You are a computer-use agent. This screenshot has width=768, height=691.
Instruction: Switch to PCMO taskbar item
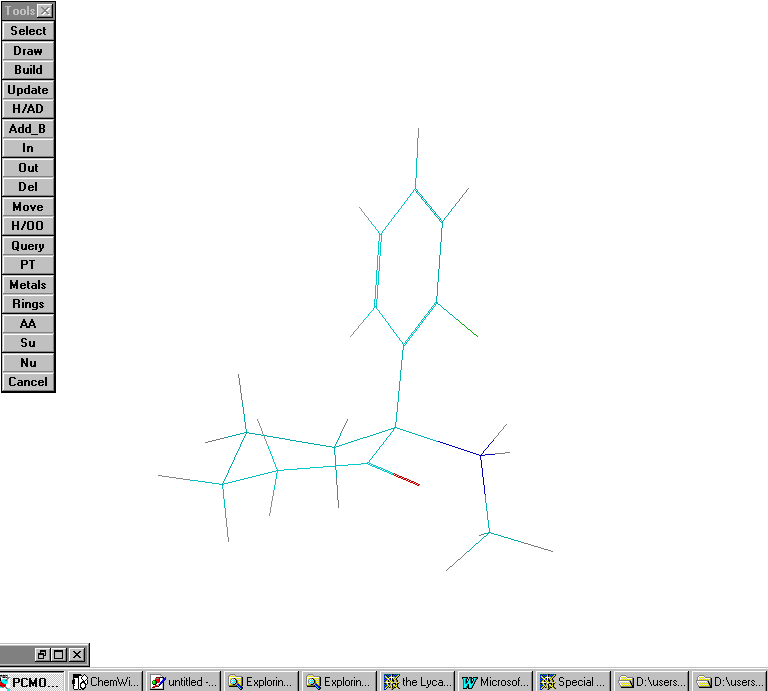click(32, 682)
